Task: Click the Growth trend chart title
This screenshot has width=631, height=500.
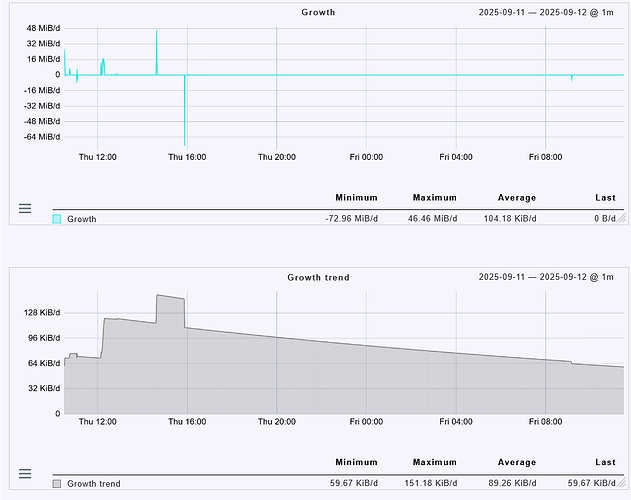Action: [318, 277]
